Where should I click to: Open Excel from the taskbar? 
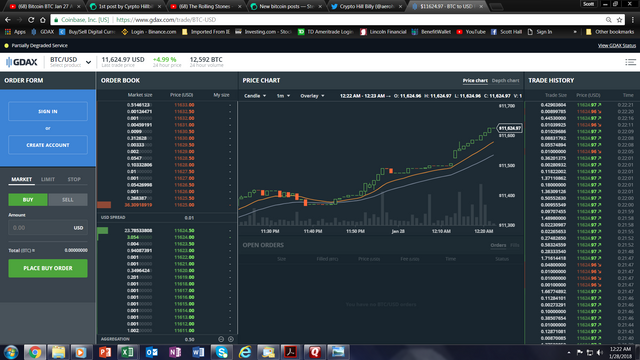pyautogui.click(x=128, y=352)
